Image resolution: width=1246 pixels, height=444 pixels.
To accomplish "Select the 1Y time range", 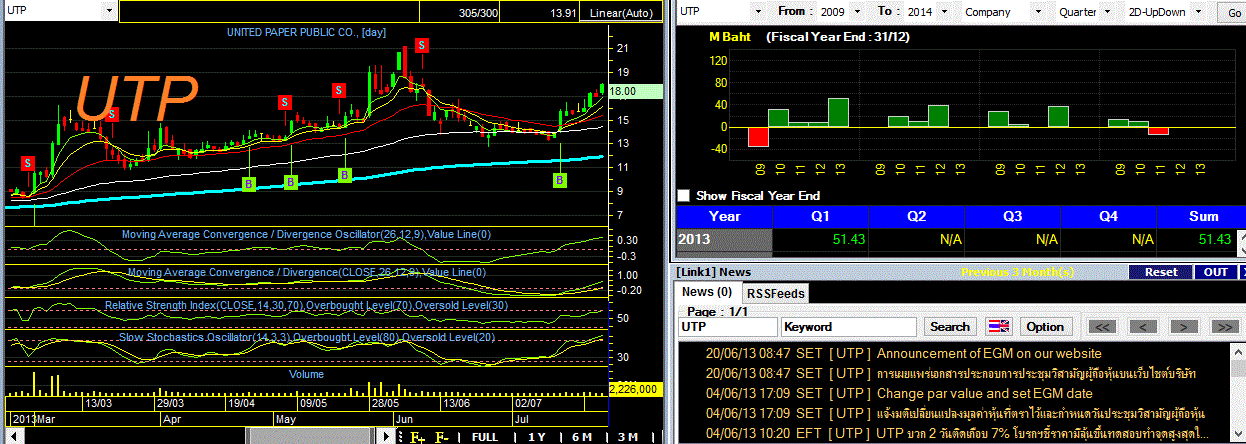I will 537,437.
